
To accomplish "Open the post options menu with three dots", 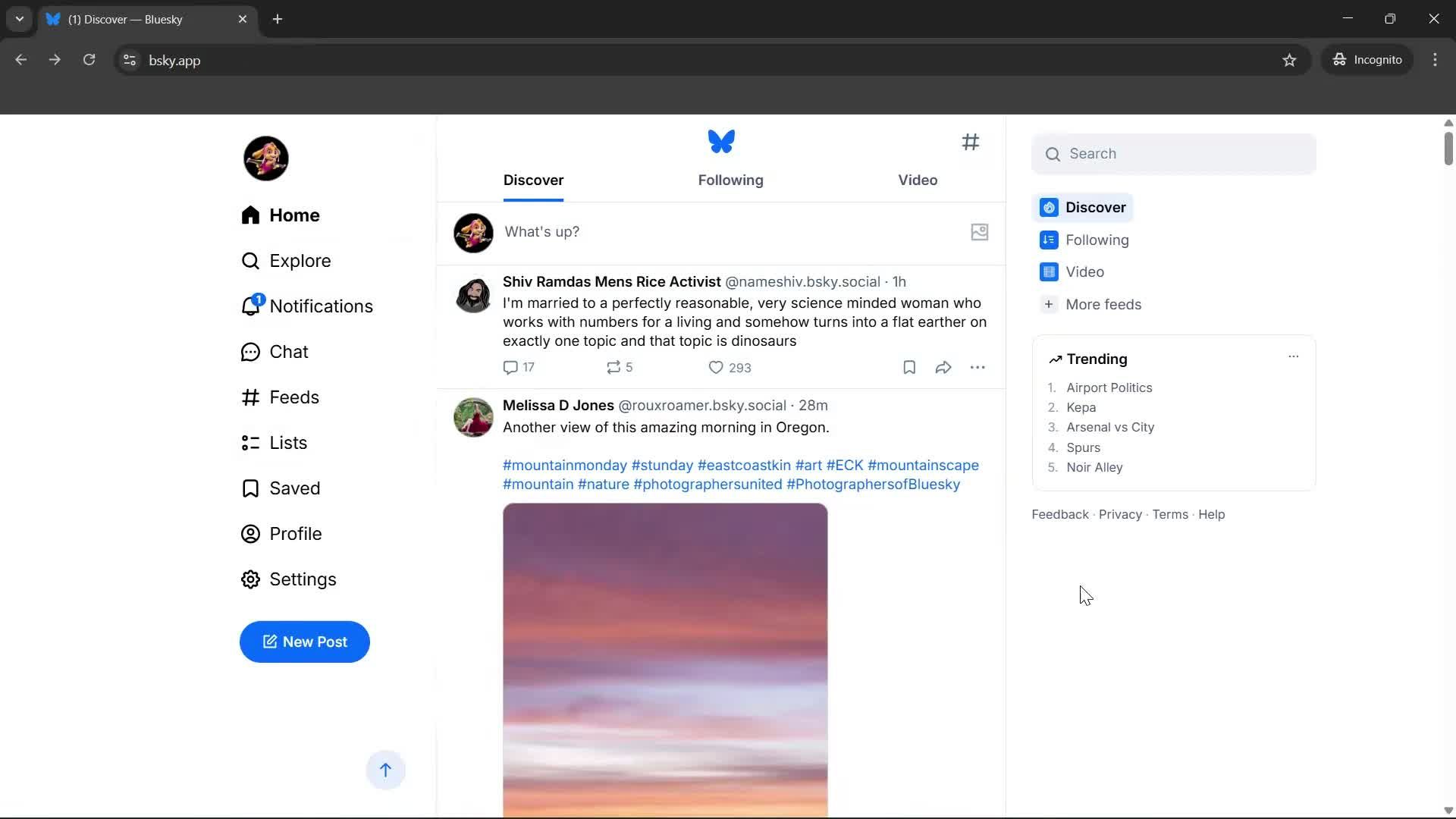I will coord(978,367).
